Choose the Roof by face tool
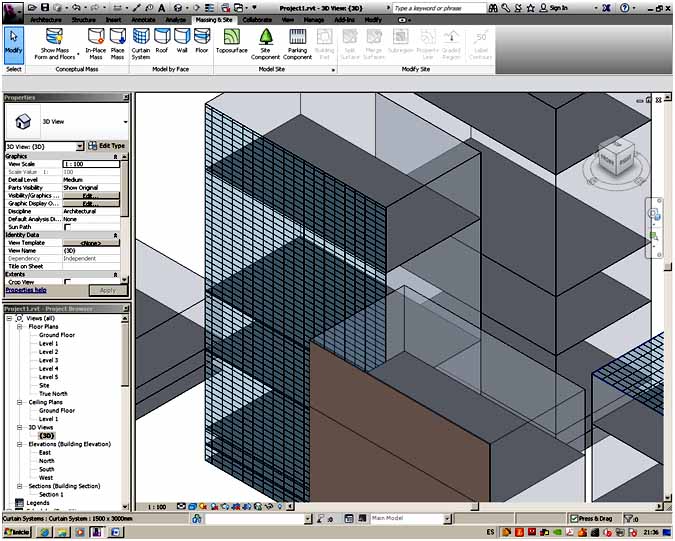 click(162, 44)
